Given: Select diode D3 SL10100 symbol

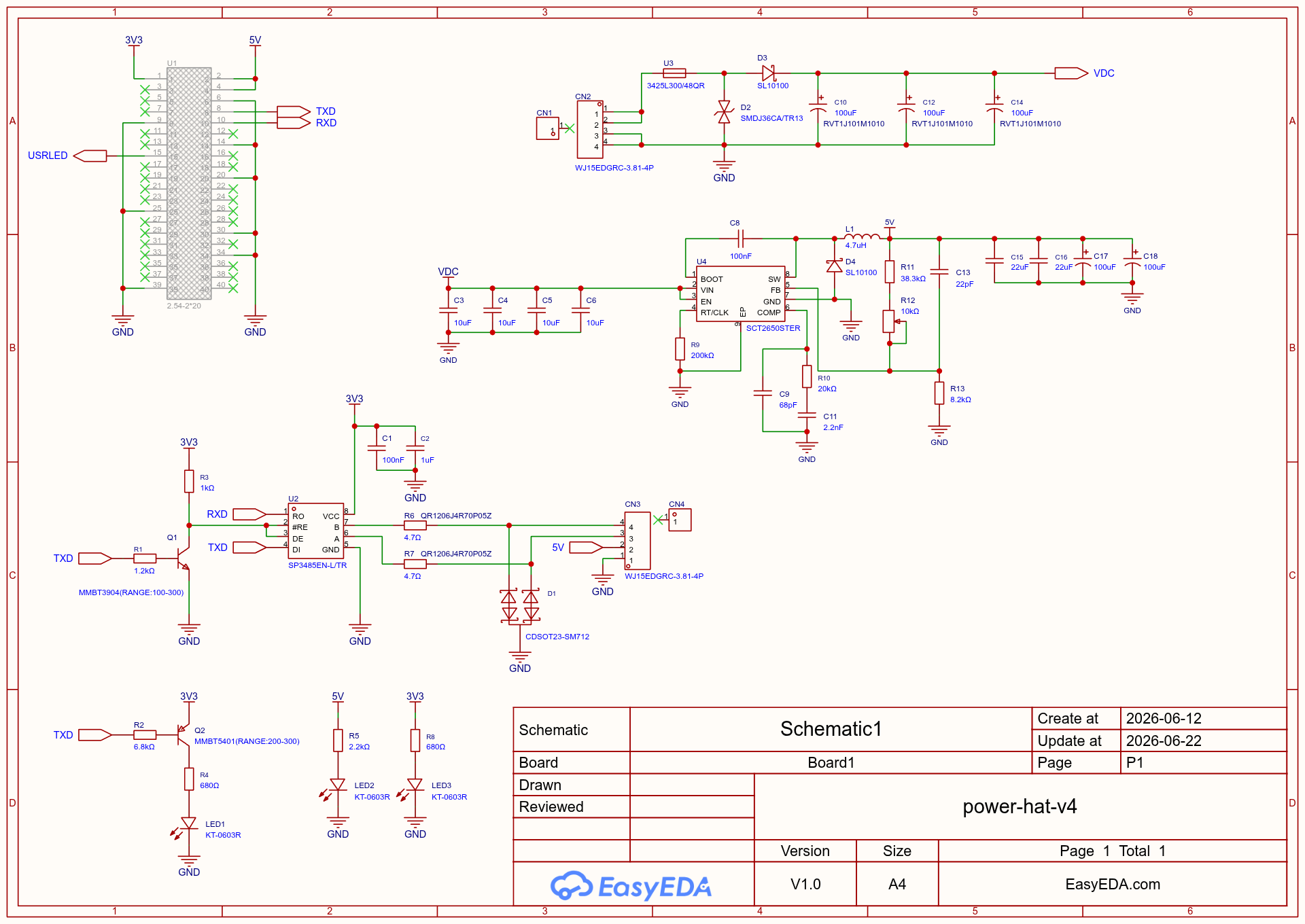Looking at the screenshot, I should pos(769,73).
